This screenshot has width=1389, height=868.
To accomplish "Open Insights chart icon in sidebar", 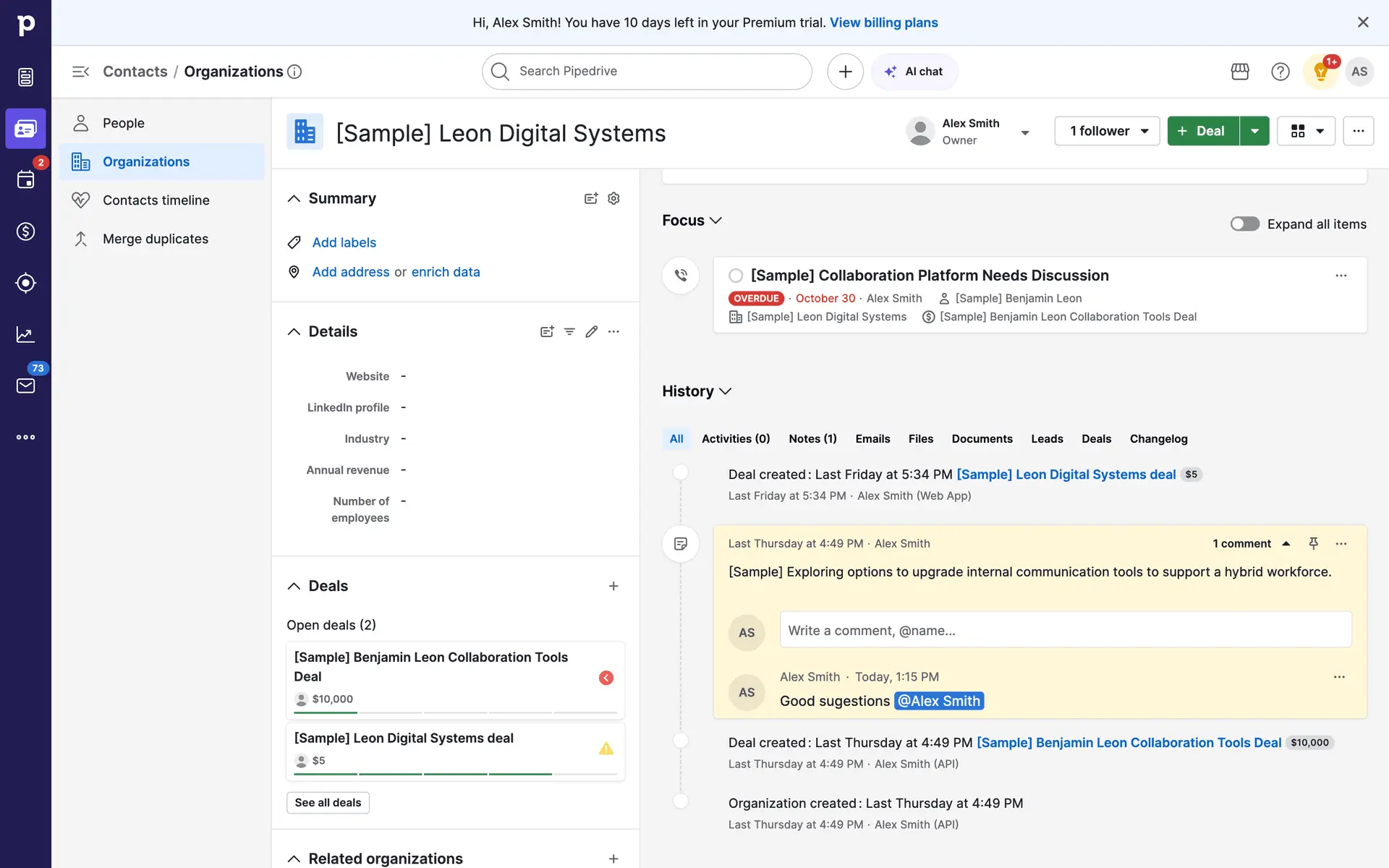I will (x=25, y=334).
